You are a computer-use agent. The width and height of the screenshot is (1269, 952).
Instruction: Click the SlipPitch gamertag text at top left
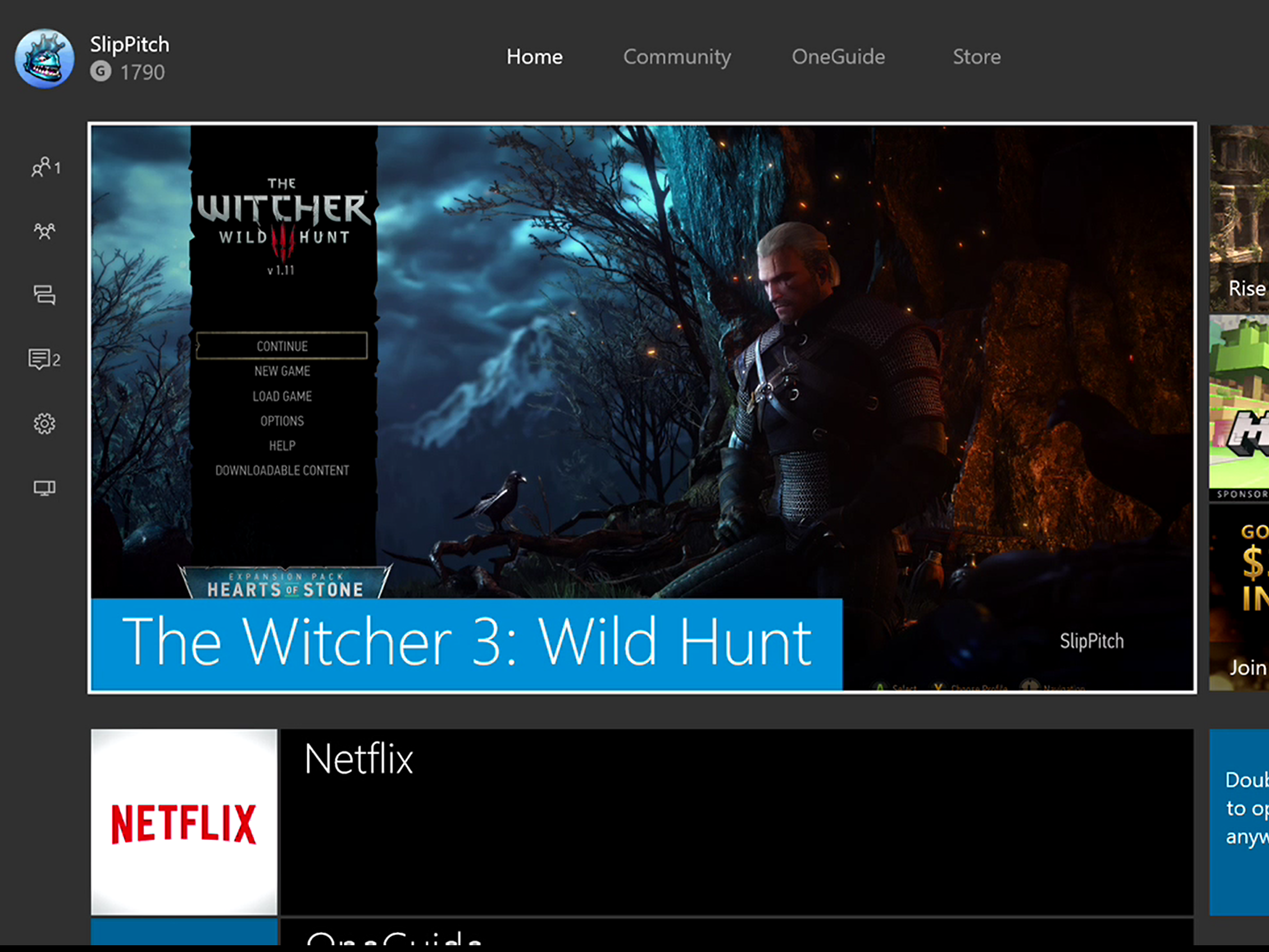coord(130,45)
